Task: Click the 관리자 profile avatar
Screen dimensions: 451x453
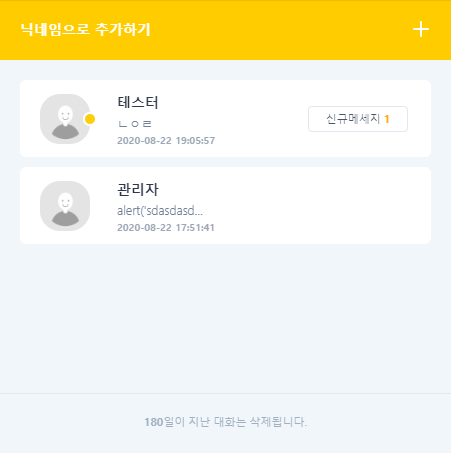Action: click(x=65, y=206)
